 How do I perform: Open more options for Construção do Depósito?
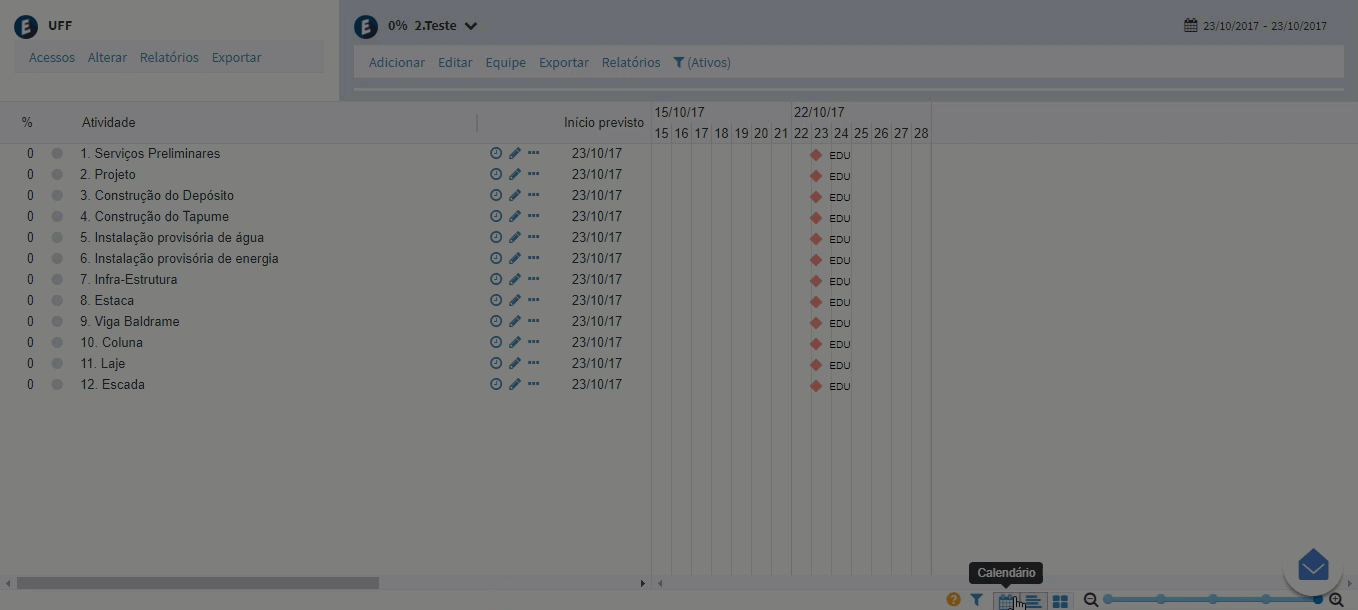(534, 195)
